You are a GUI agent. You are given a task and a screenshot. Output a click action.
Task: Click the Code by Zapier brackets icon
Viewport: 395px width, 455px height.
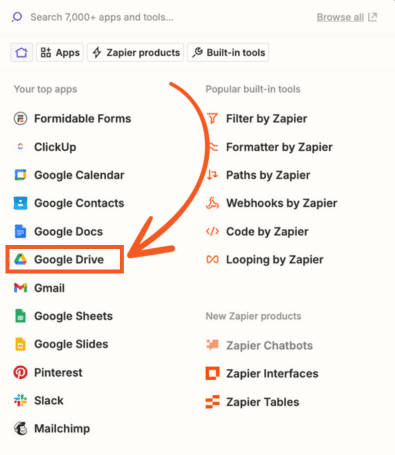click(212, 231)
